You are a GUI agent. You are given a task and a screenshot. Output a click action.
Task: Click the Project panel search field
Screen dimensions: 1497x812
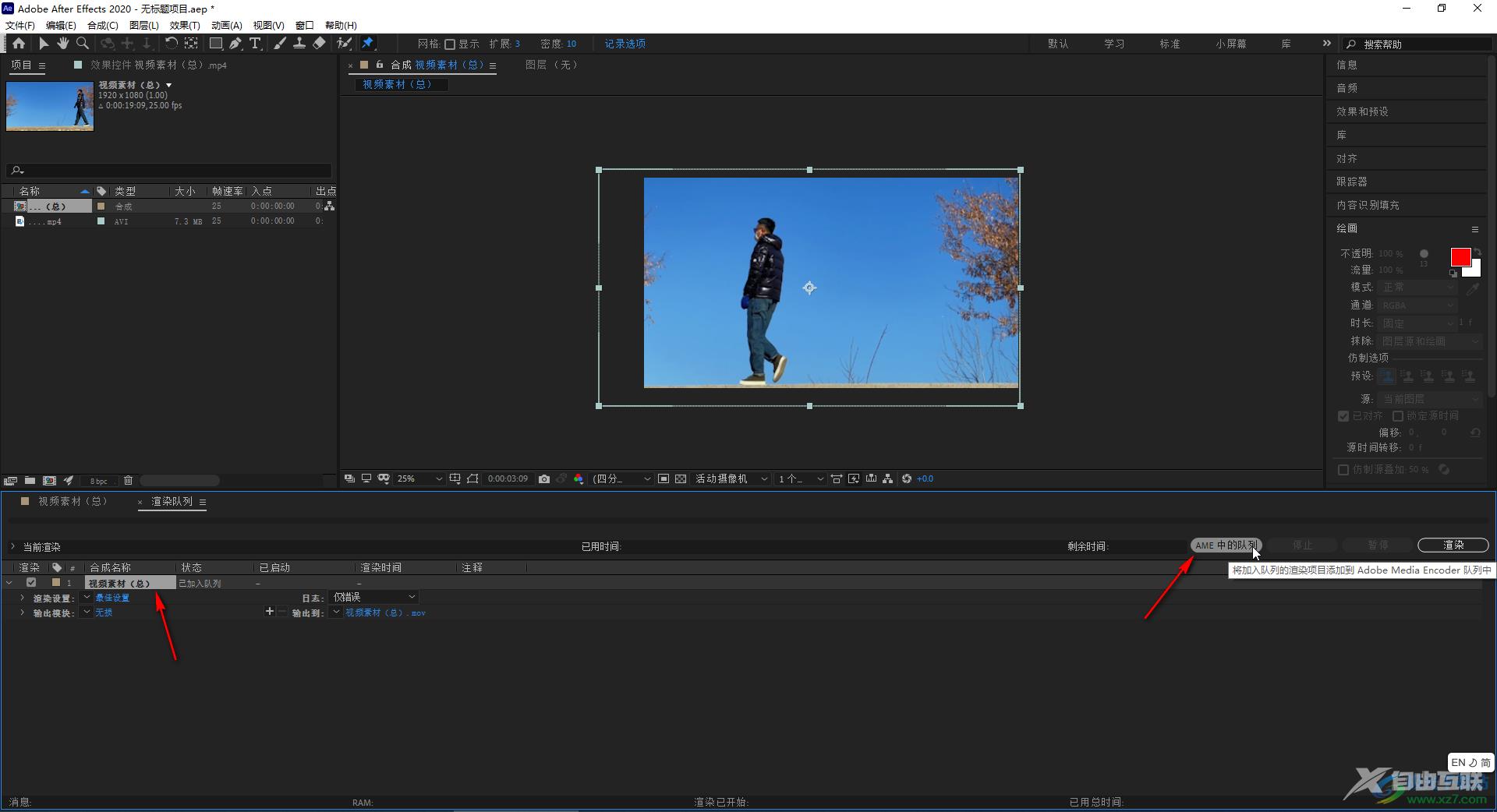pyautogui.click(x=169, y=170)
